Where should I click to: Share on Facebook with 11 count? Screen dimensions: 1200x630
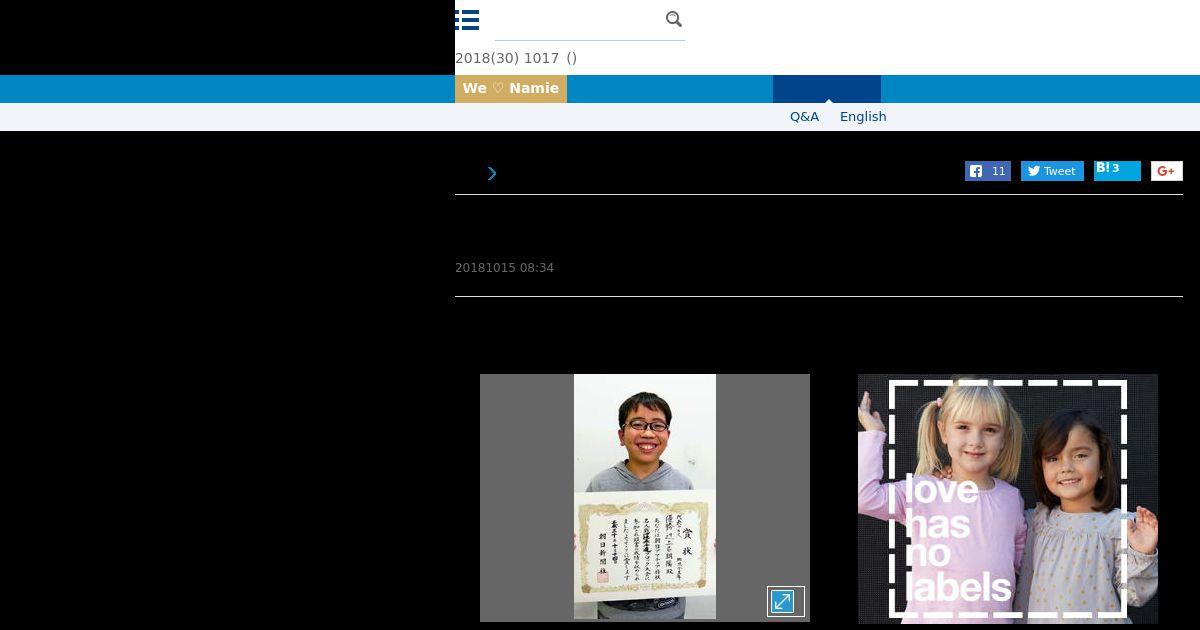pyautogui.click(x=988, y=171)
